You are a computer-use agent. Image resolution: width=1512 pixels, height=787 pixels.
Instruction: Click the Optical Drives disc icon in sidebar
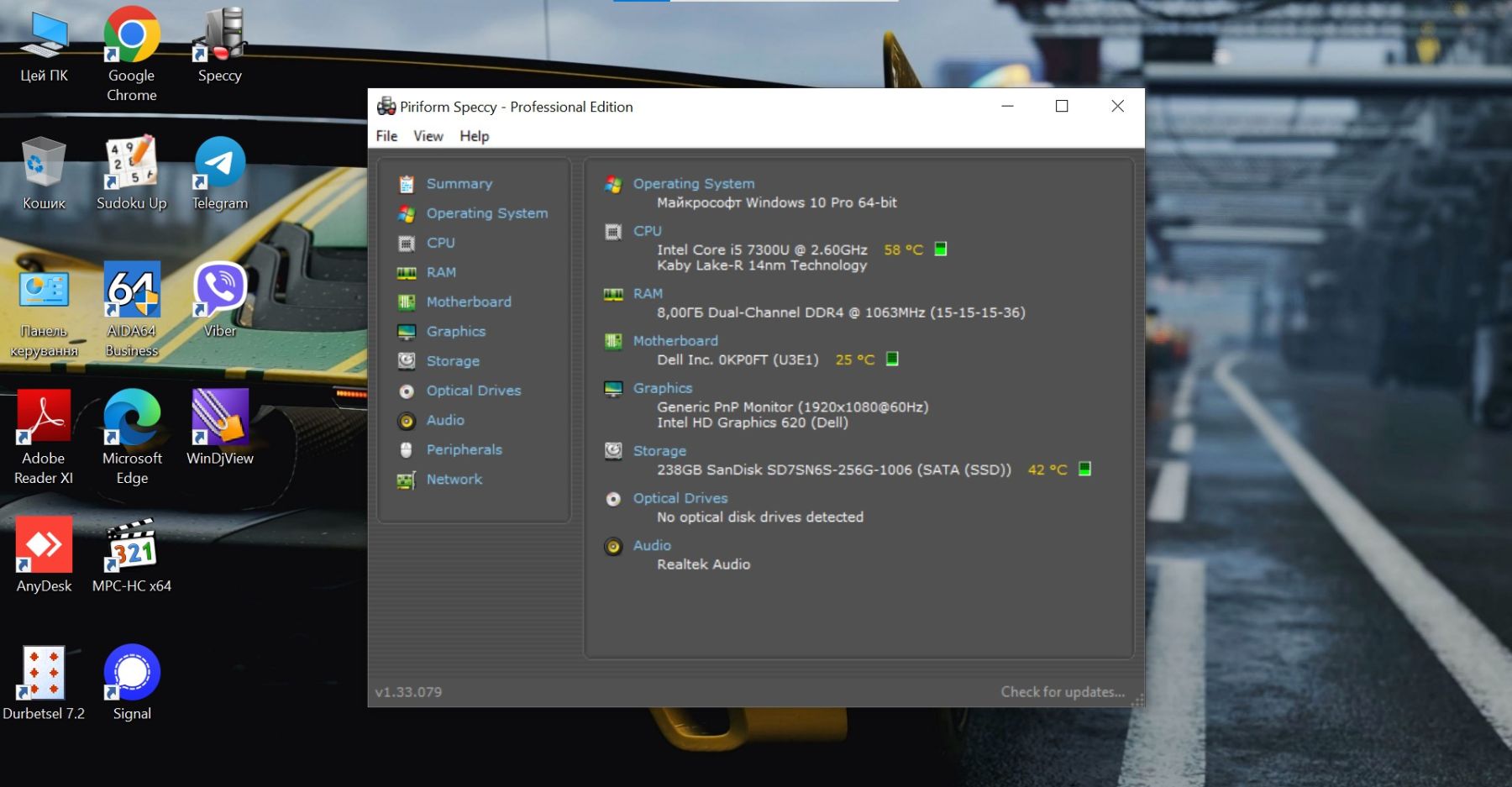pos(407,391)
